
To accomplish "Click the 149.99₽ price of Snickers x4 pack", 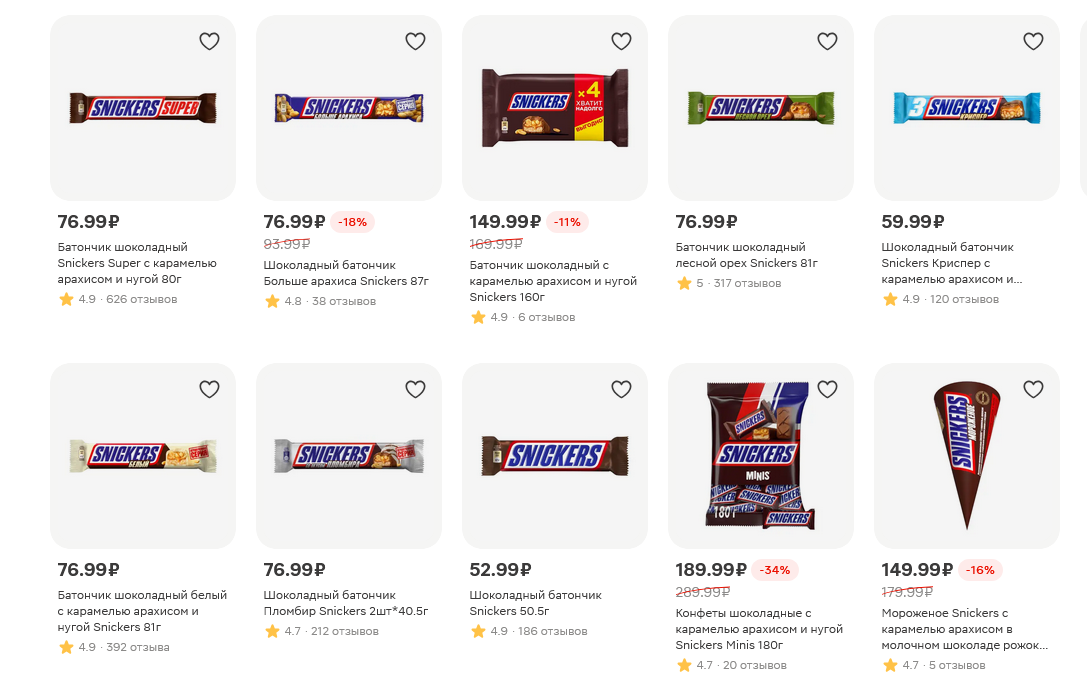I will [505, 222].
